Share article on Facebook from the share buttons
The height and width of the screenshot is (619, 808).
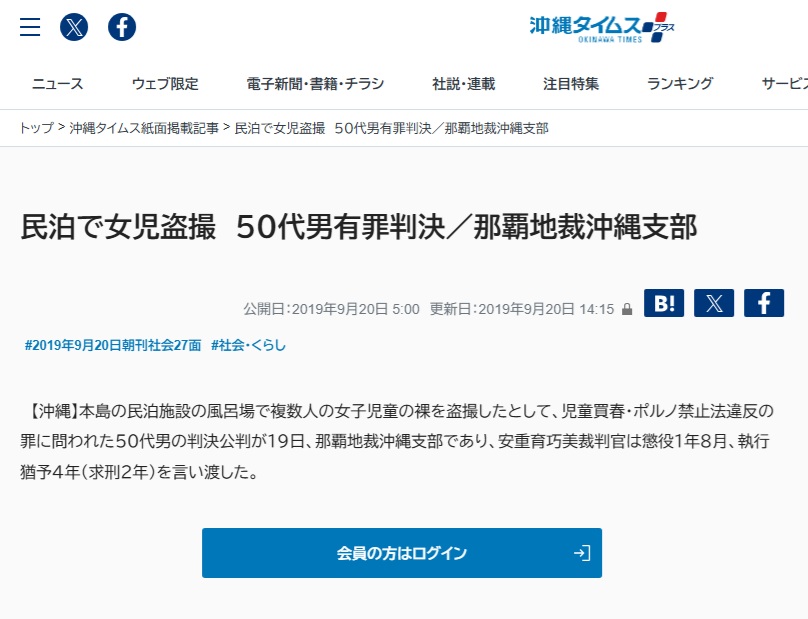764,303
